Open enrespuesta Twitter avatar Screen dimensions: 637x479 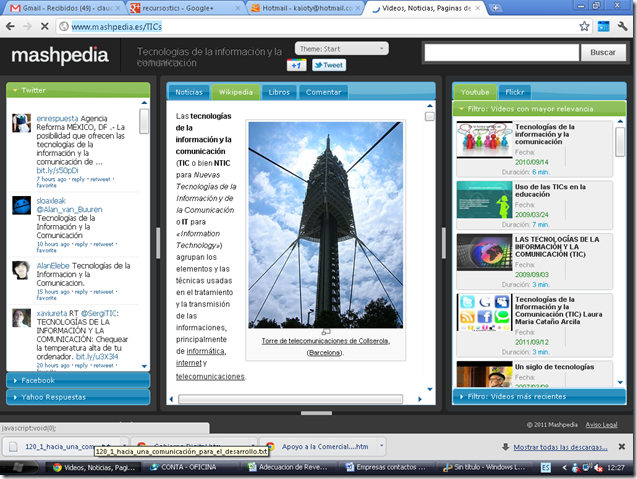coord(21,123)
